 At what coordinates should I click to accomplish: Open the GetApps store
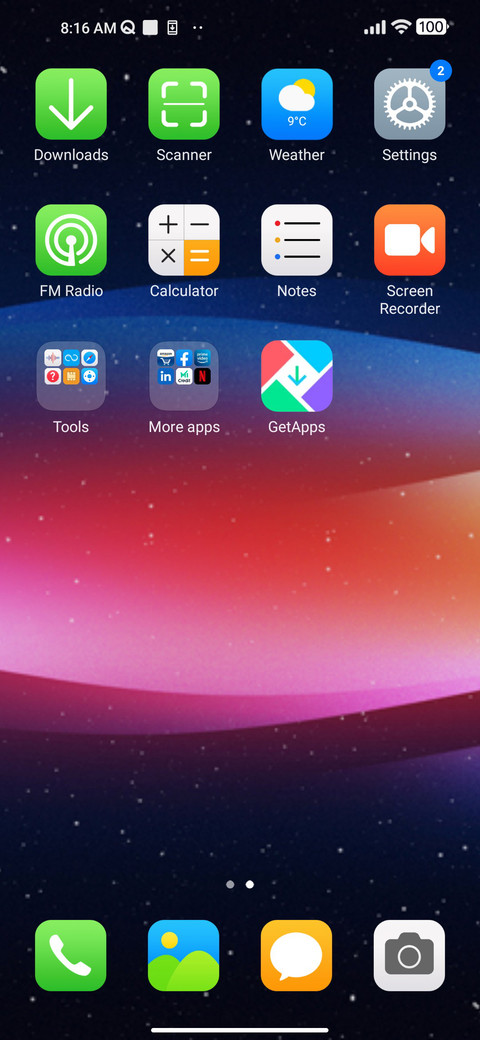[x=296, y=376]
